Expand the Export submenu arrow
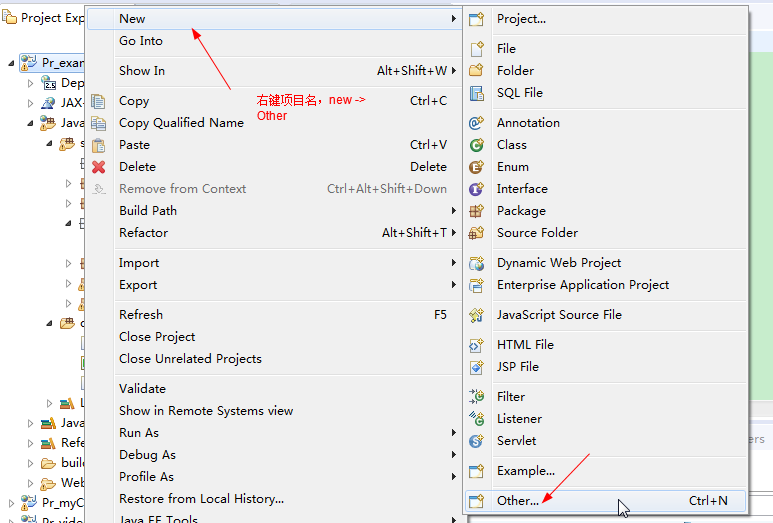The height and width of the screenshot is (523, 773). click(454, 285)
